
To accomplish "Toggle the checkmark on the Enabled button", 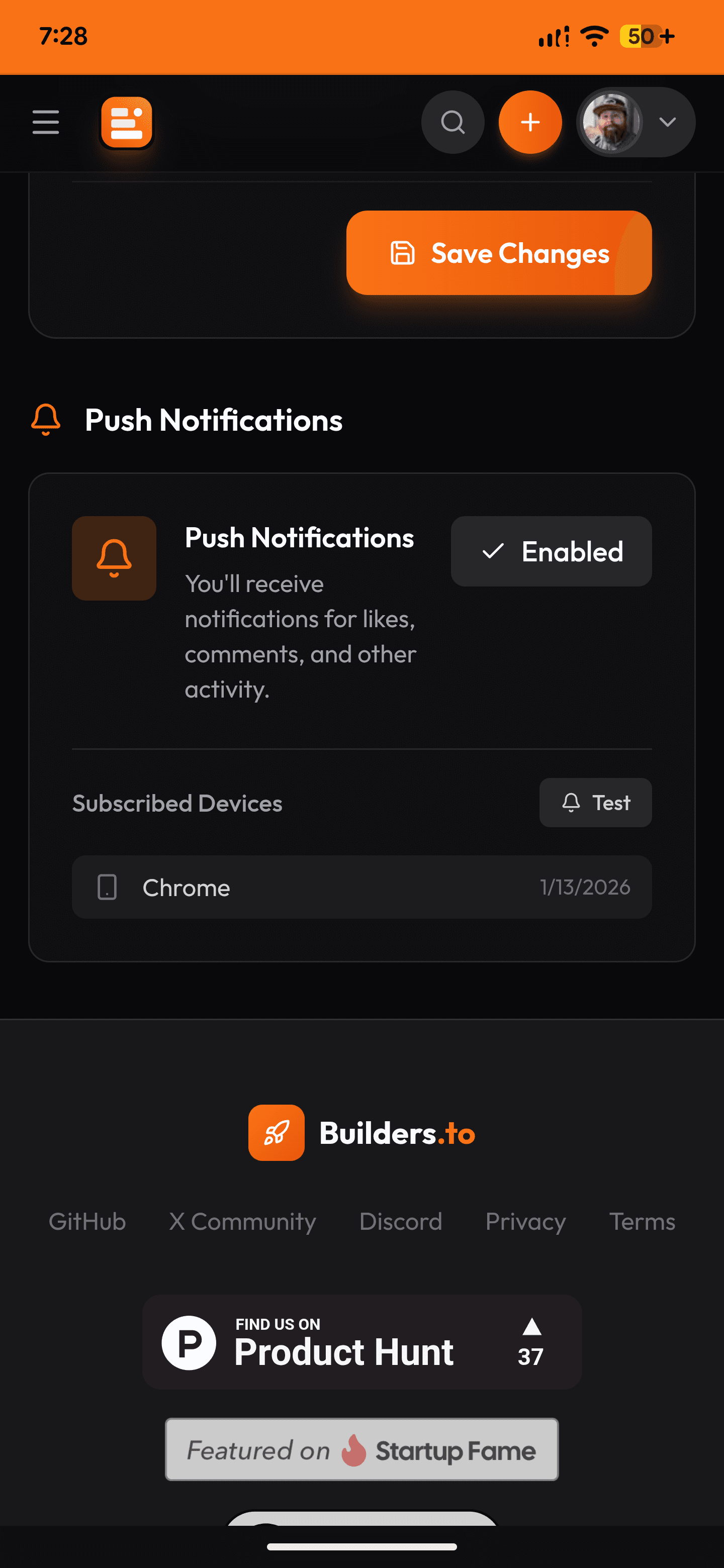I will [x=494, y=551].
